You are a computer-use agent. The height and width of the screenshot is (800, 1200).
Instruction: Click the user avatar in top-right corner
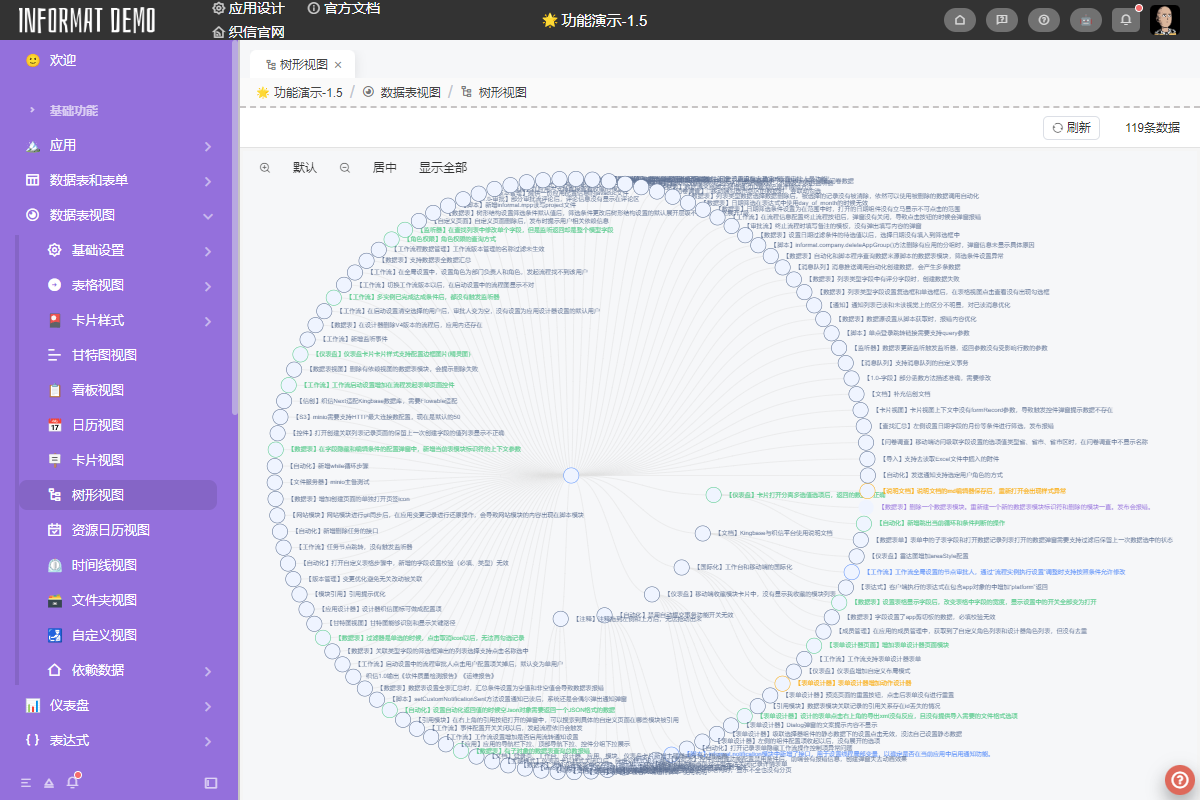[1166, 19]
